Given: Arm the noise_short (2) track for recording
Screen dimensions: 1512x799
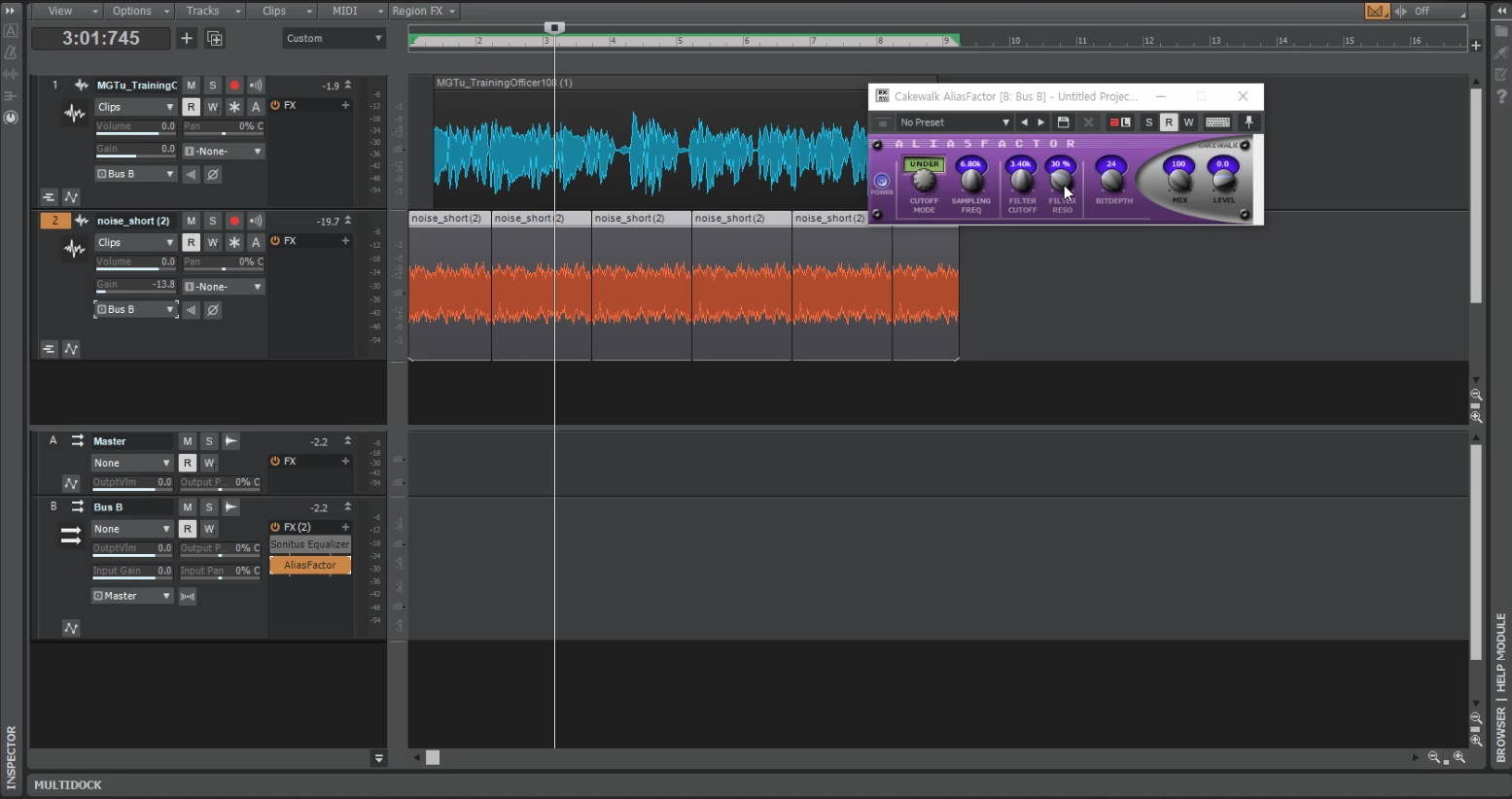Looking at the screenshot, I should coord(234,222).
